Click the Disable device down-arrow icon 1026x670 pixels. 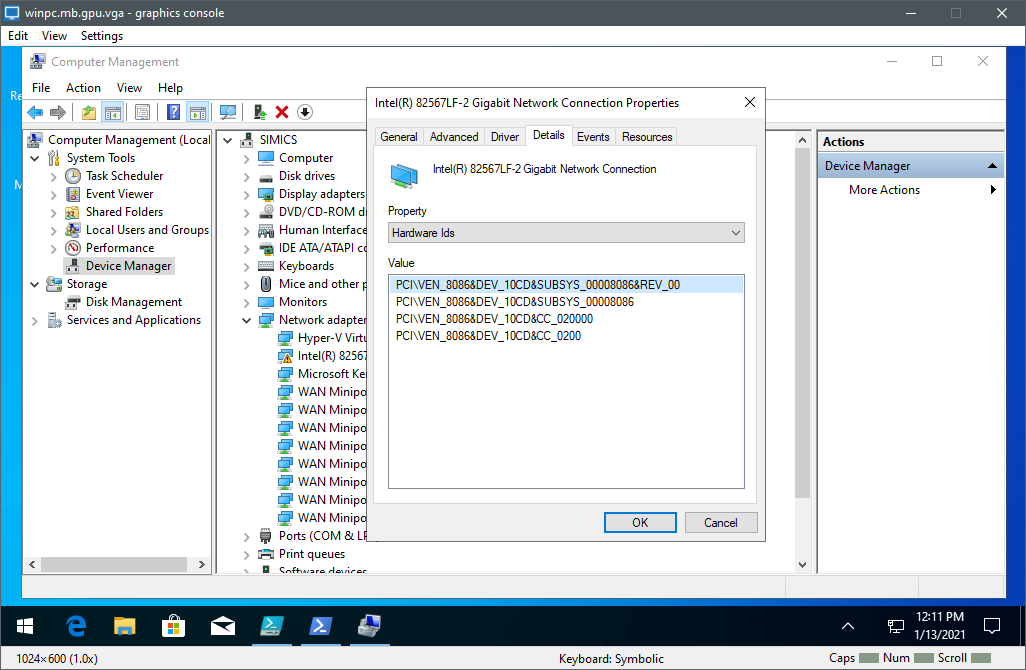coord(305,112)
